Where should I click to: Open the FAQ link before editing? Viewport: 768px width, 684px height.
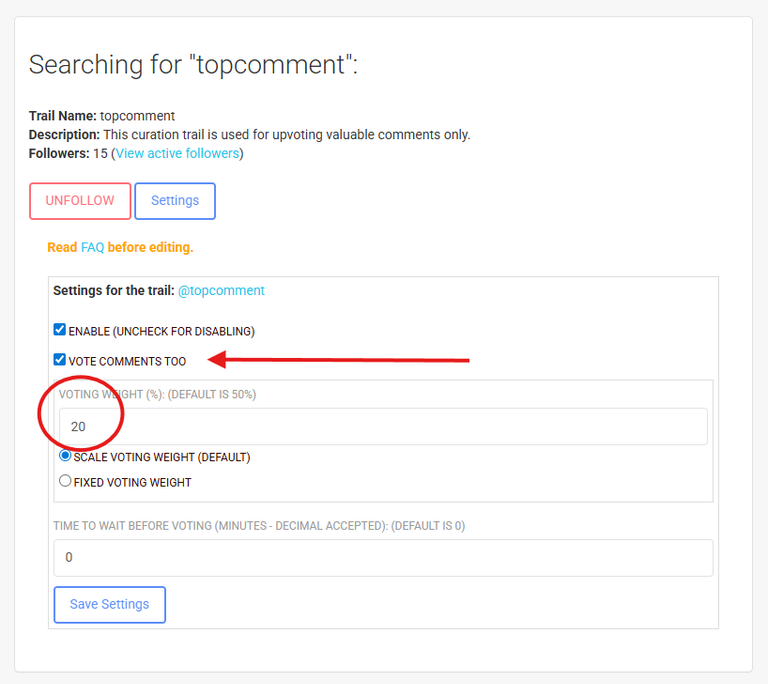tap(93, 247)
